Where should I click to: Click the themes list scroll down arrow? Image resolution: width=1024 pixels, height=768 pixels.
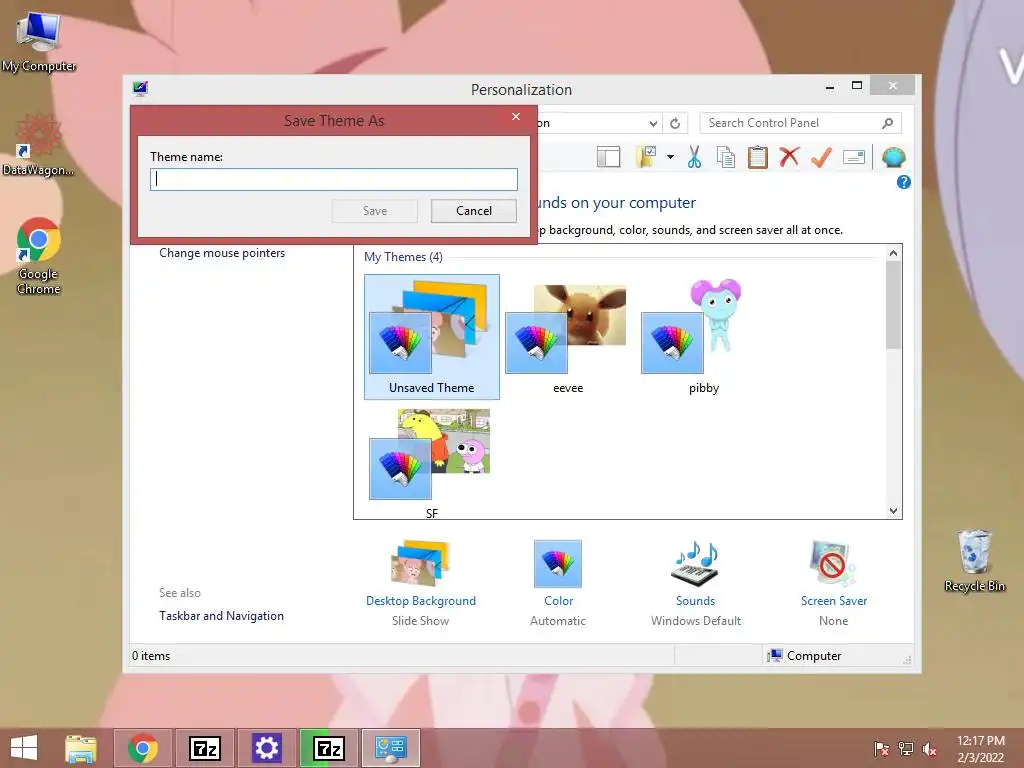click(x=893, y=511)
